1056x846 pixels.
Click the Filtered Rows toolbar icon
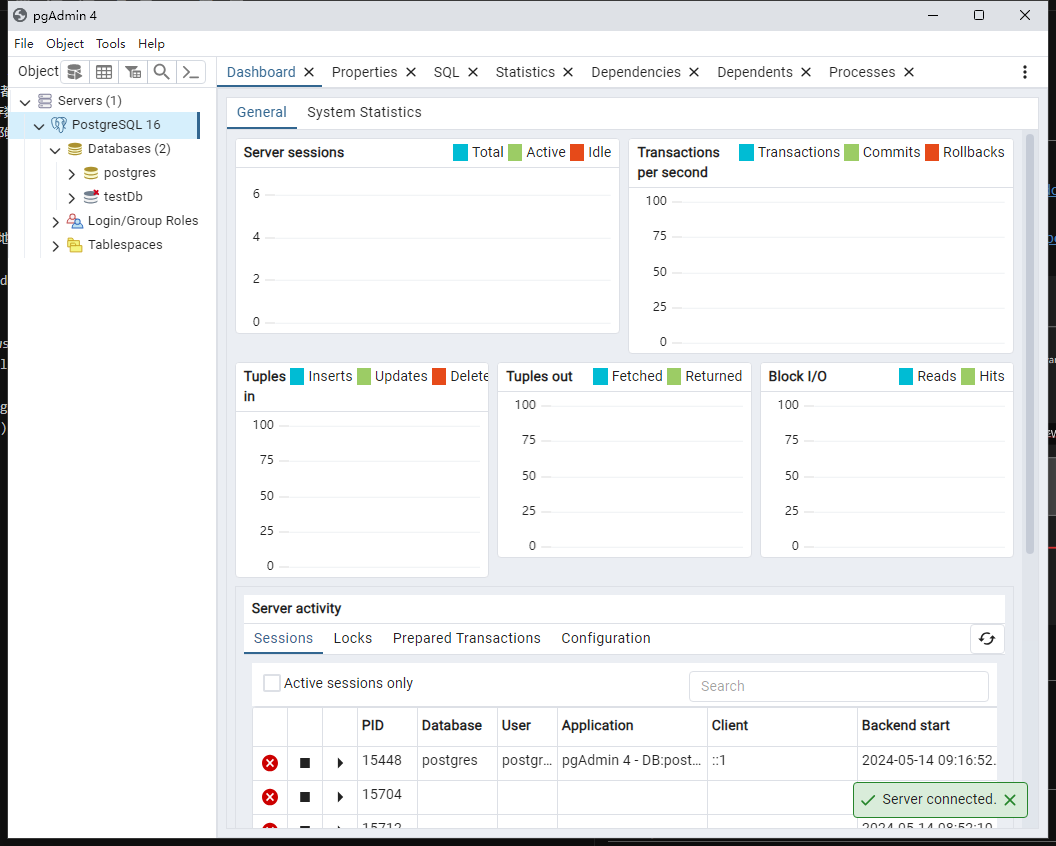click(133, 71)
